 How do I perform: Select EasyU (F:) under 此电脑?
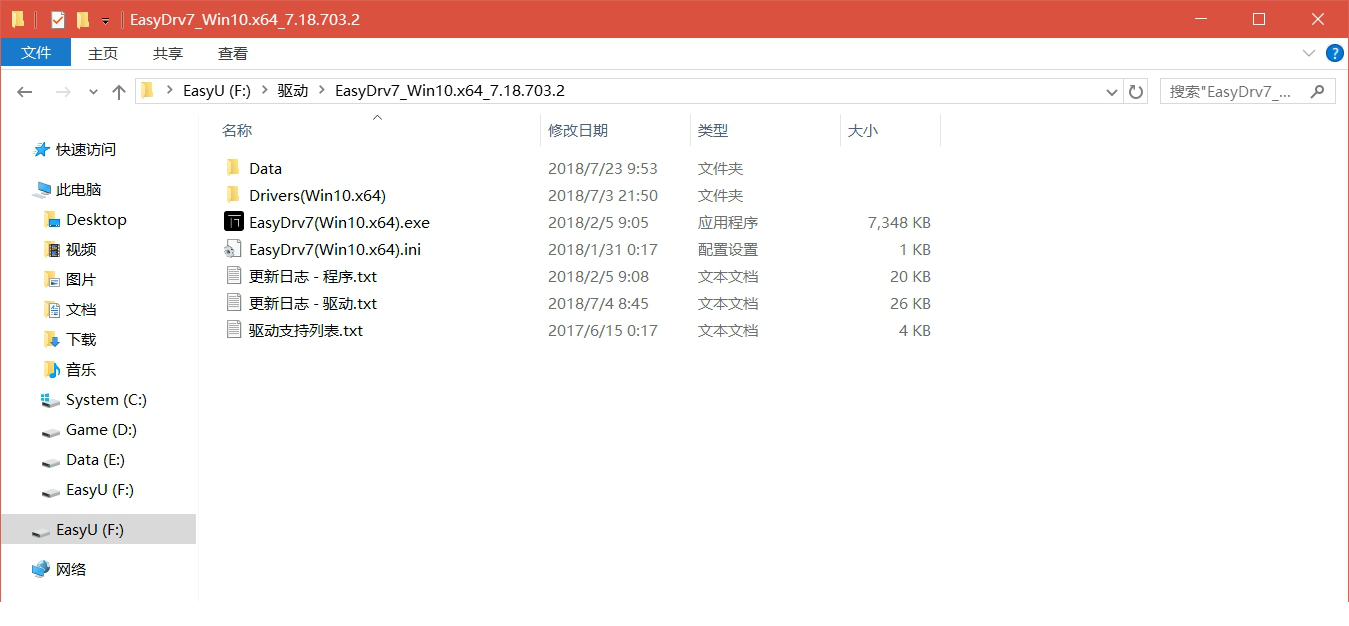click(x=99, y=490)
